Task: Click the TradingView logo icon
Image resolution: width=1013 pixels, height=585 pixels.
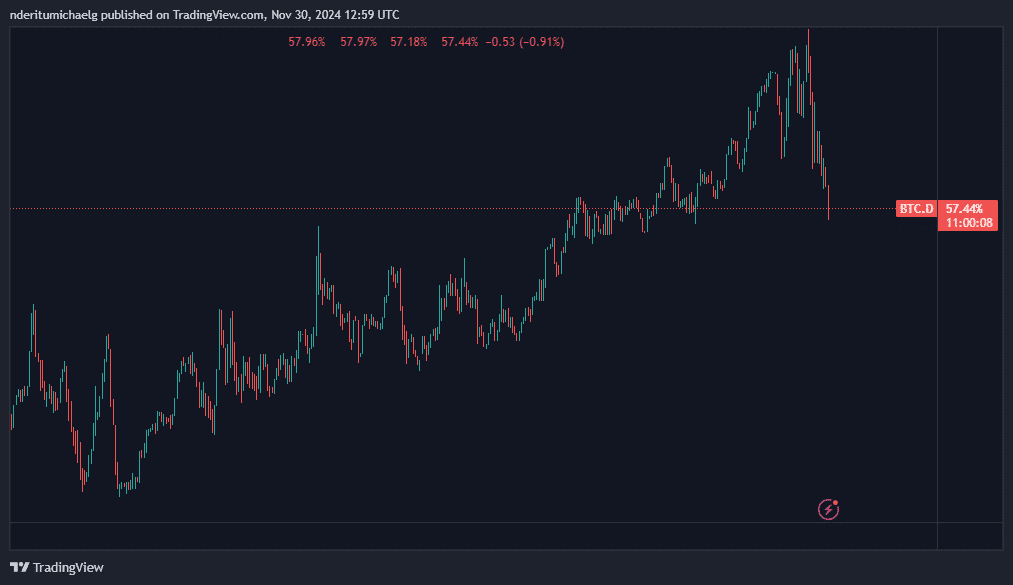Action: (x=19, y=567)
